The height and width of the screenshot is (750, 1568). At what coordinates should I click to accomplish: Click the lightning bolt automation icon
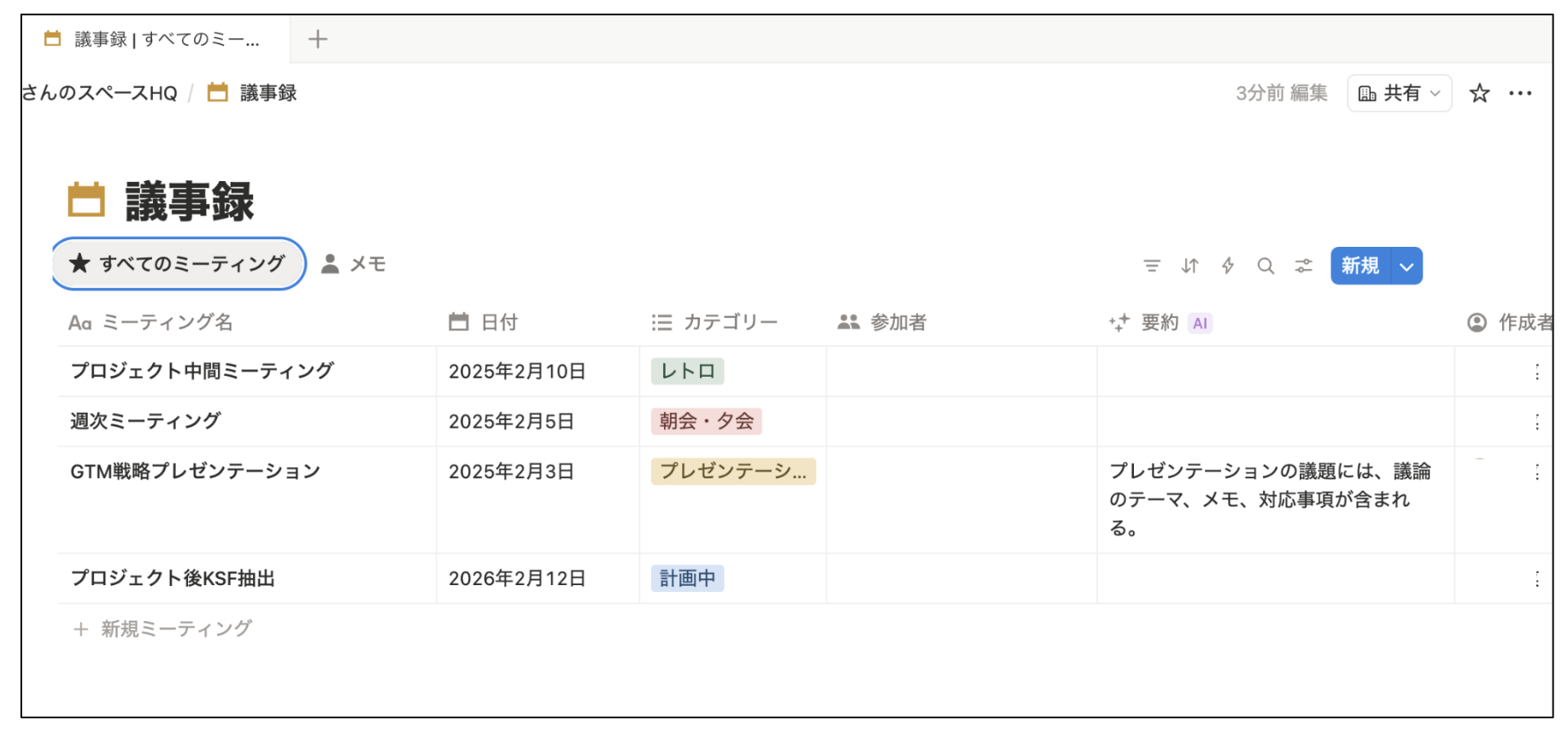[x=1228, y=266]
